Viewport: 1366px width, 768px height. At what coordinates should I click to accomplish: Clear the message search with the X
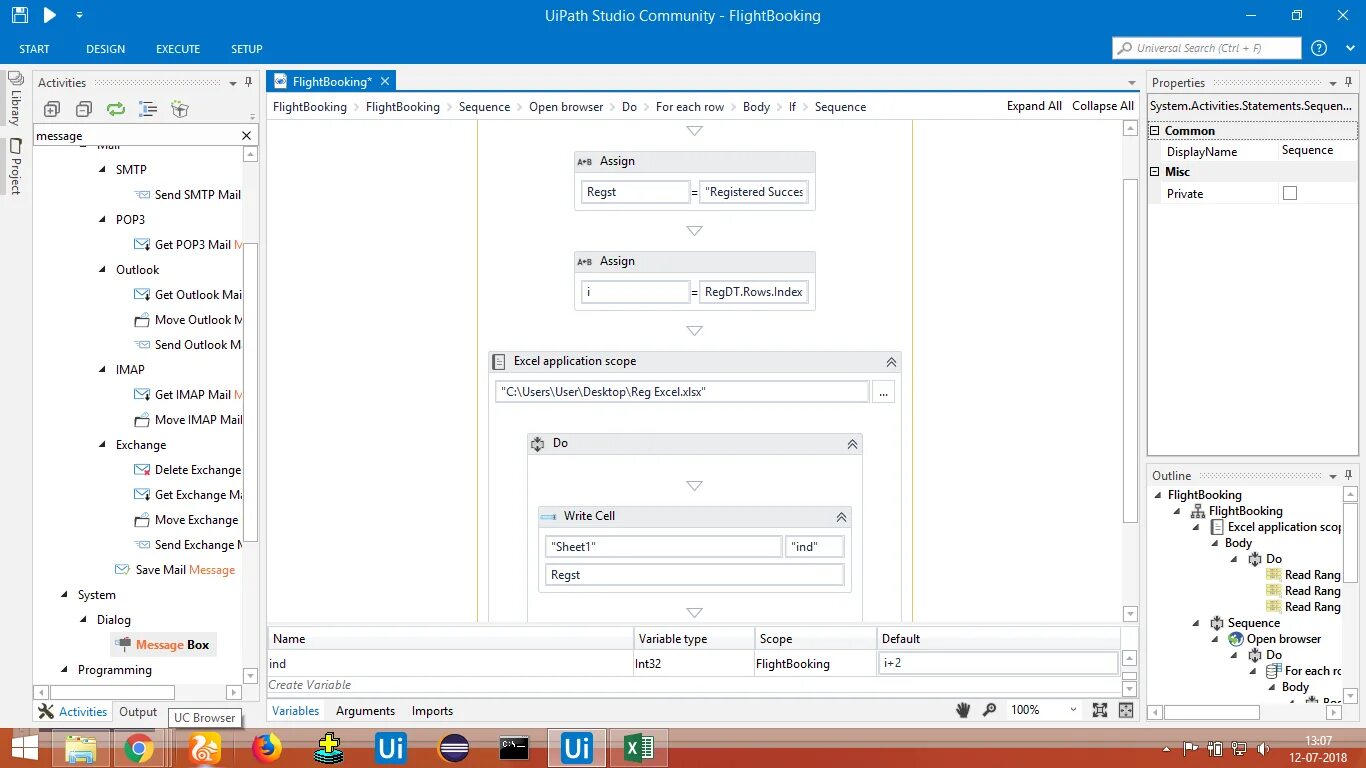click(x=246, y=135)
